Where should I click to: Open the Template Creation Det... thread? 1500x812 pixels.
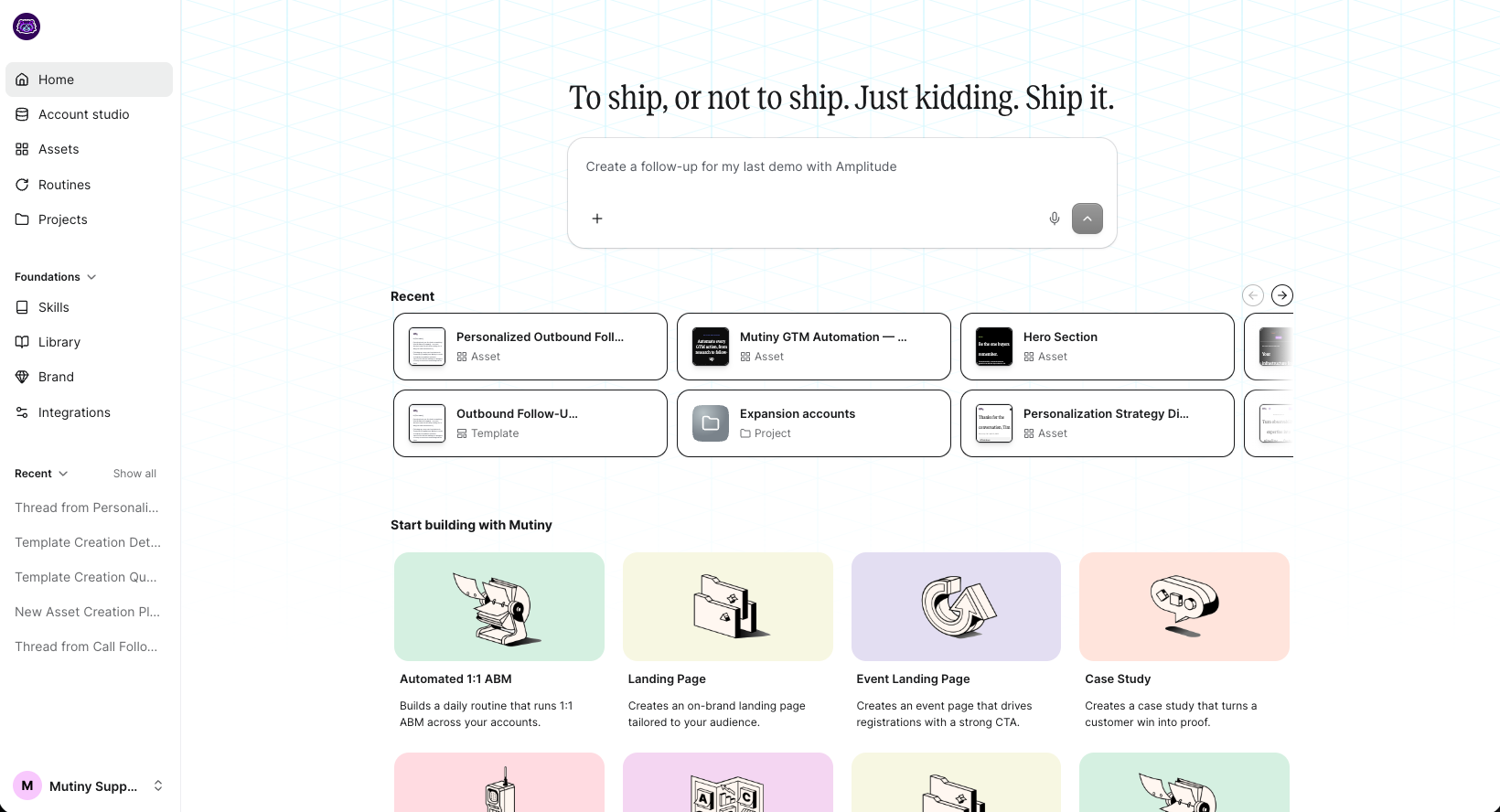tap(88, 542)
